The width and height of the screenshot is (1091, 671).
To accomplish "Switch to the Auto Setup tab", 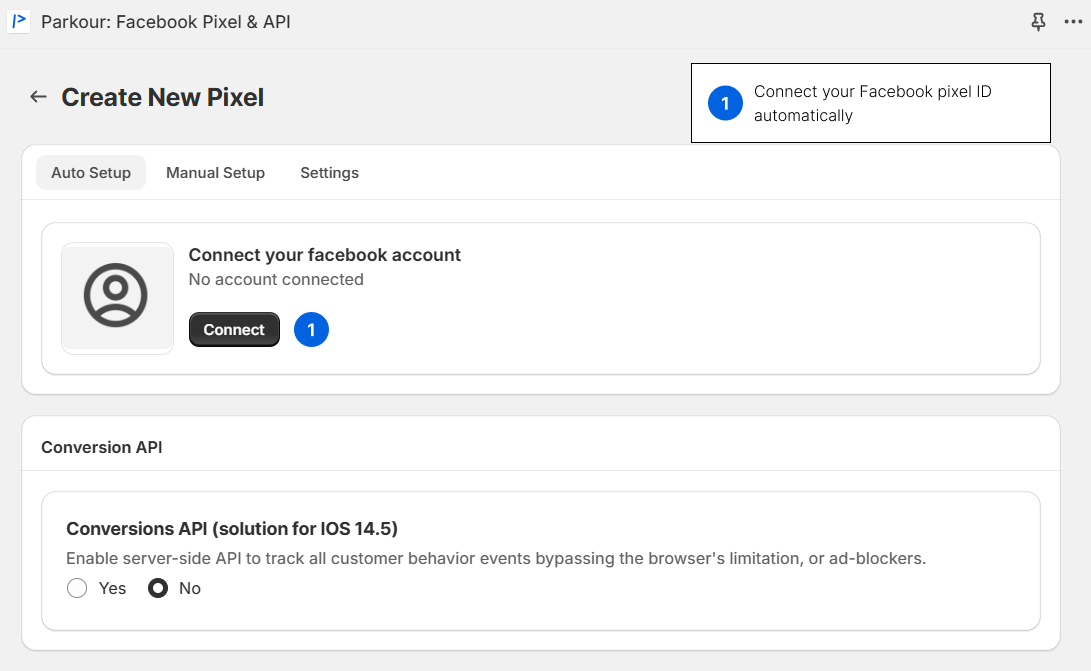I will 91,173.
